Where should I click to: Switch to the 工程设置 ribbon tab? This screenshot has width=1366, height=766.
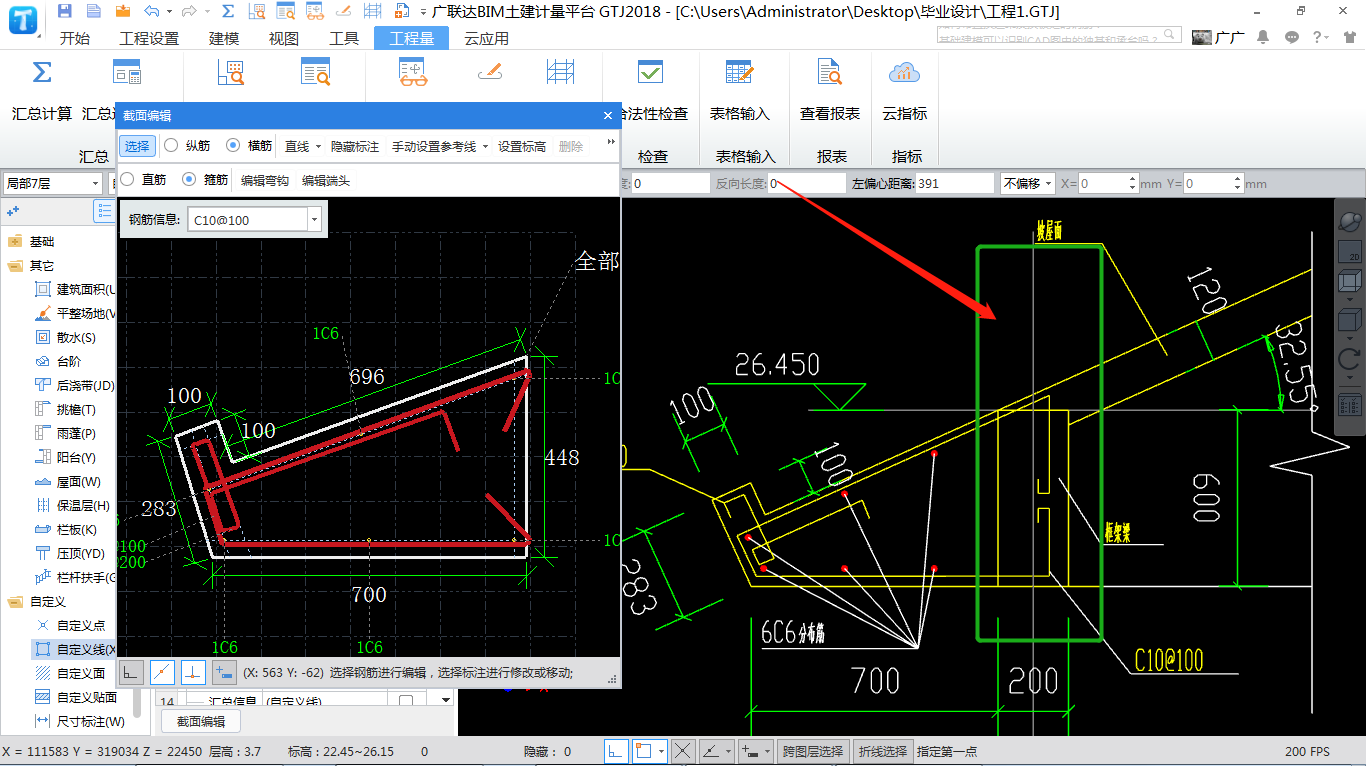click(x=149, y=38)
